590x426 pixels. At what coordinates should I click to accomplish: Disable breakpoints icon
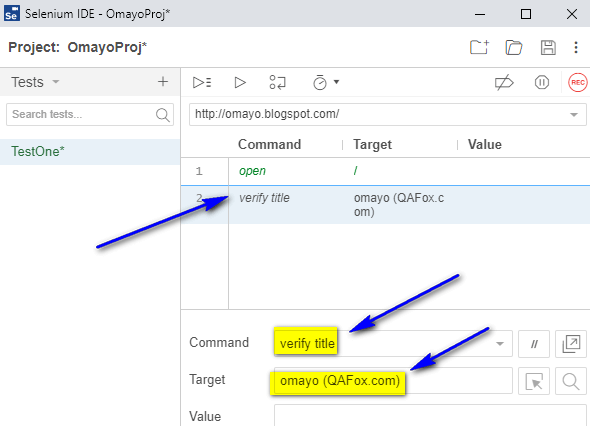click(504, 82)
